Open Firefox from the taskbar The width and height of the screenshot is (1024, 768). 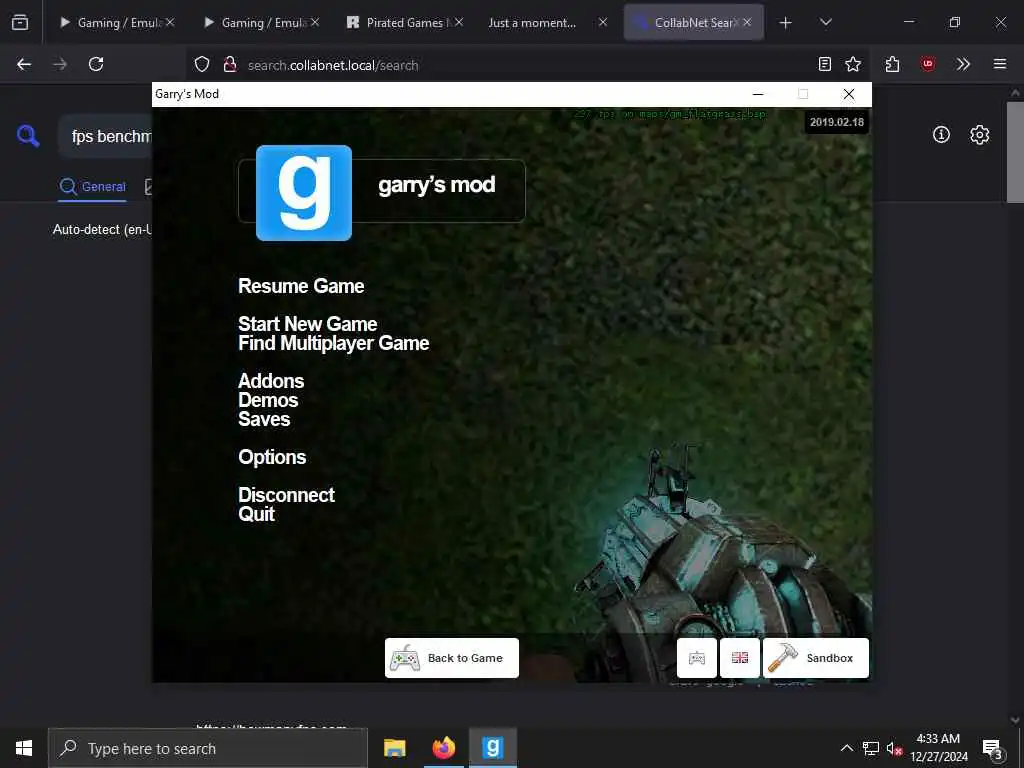(443, 748)
